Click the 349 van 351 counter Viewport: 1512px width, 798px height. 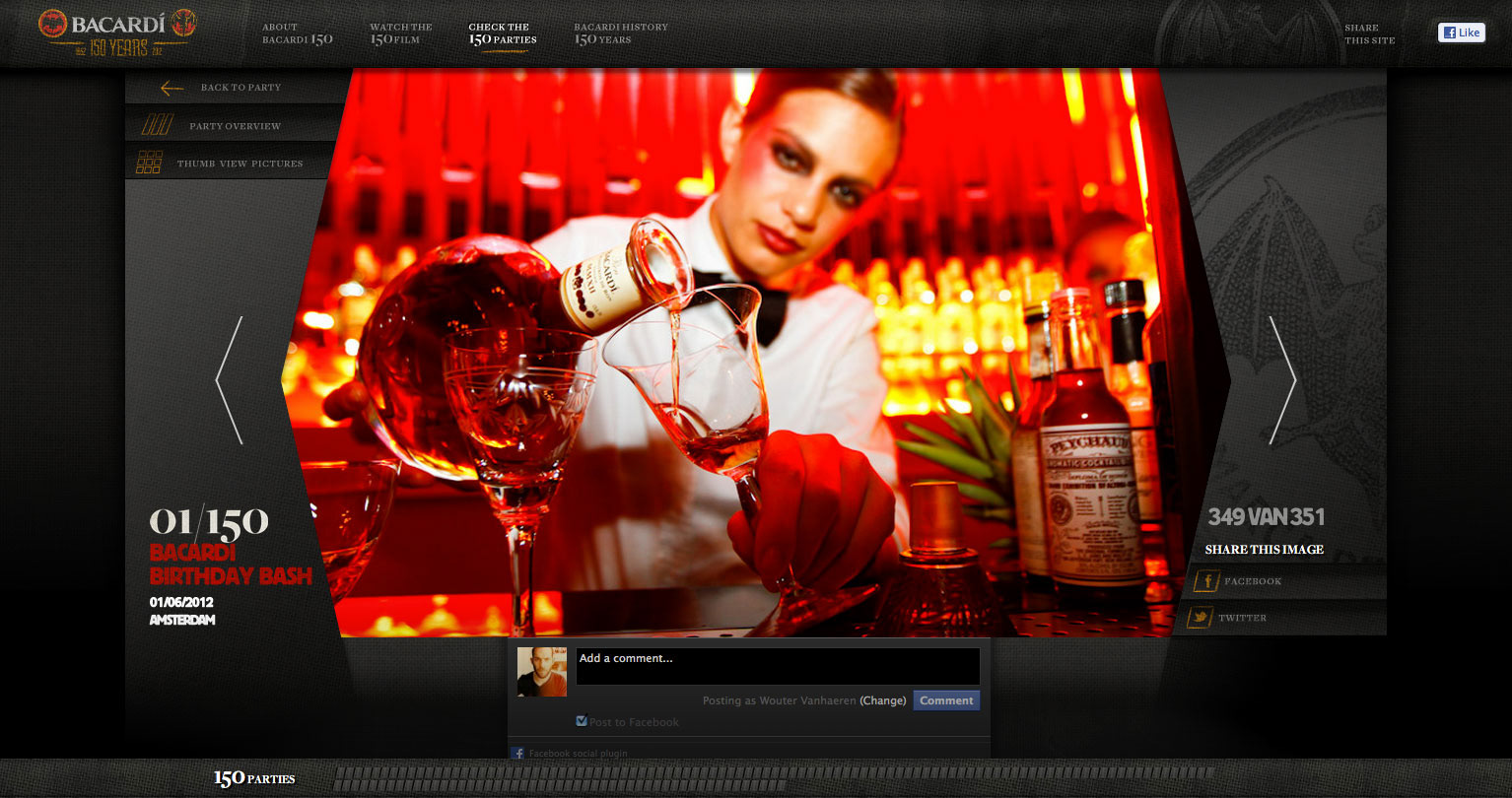(x=1266, y=516)
